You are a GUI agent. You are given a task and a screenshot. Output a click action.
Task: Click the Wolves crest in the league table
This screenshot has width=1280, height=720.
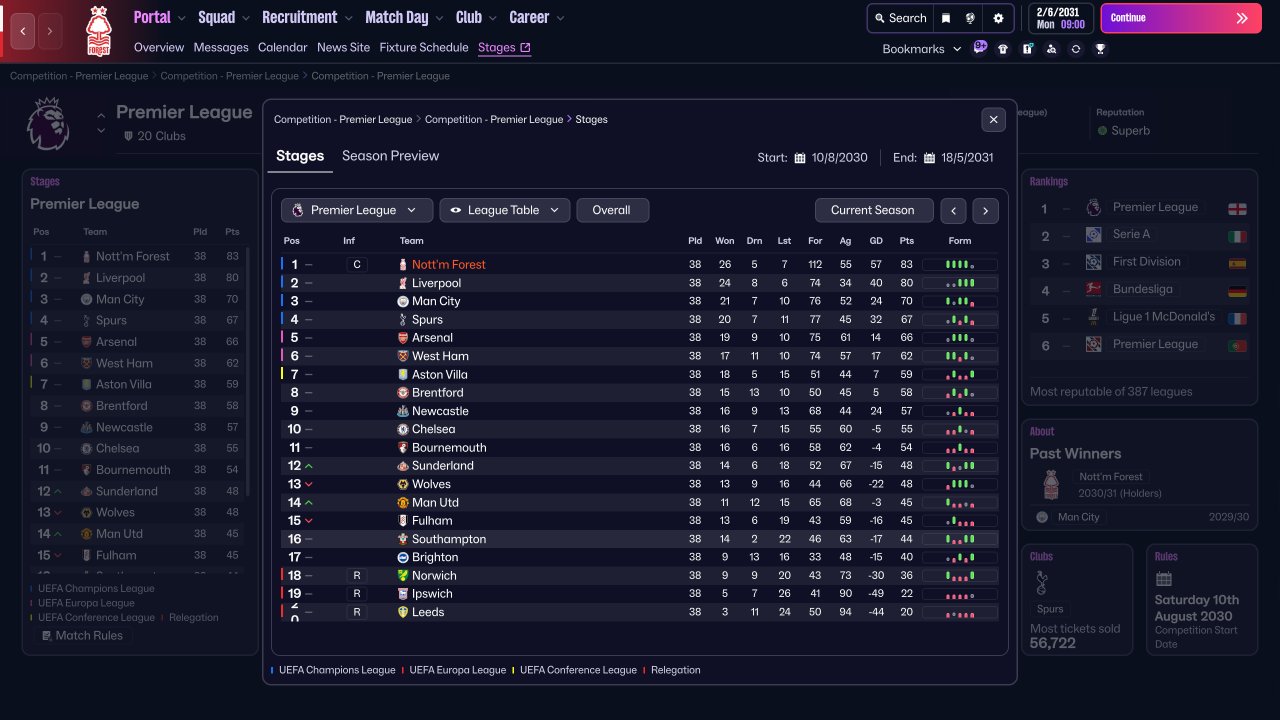click(x=403, y=484)
